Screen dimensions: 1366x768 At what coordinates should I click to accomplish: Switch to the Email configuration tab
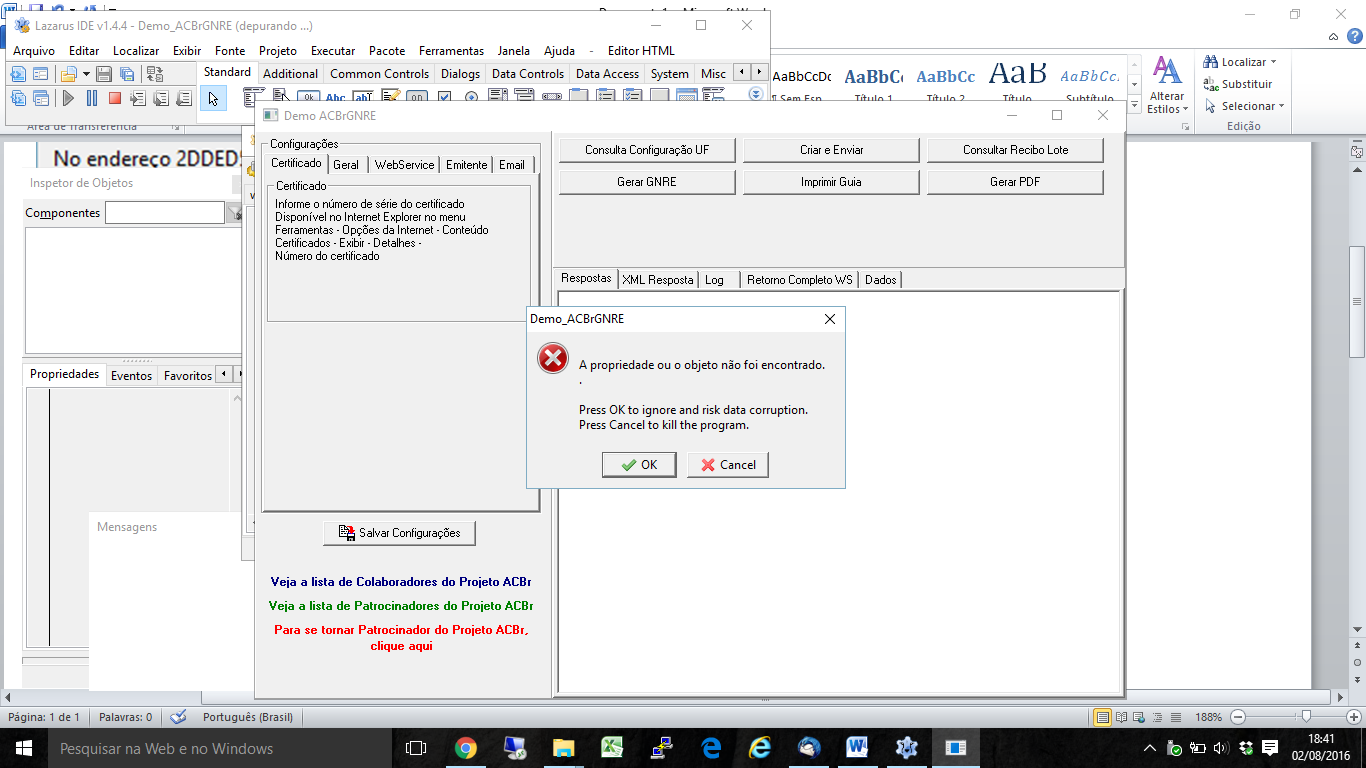[x=512, y=165]
